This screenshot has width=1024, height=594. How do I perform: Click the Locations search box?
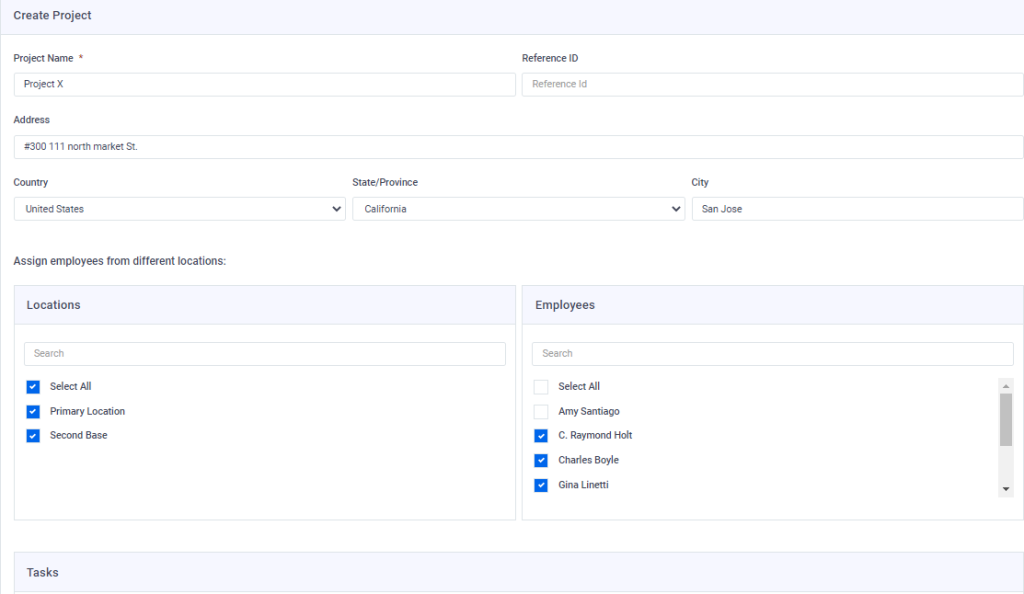(x=264, y=353)
